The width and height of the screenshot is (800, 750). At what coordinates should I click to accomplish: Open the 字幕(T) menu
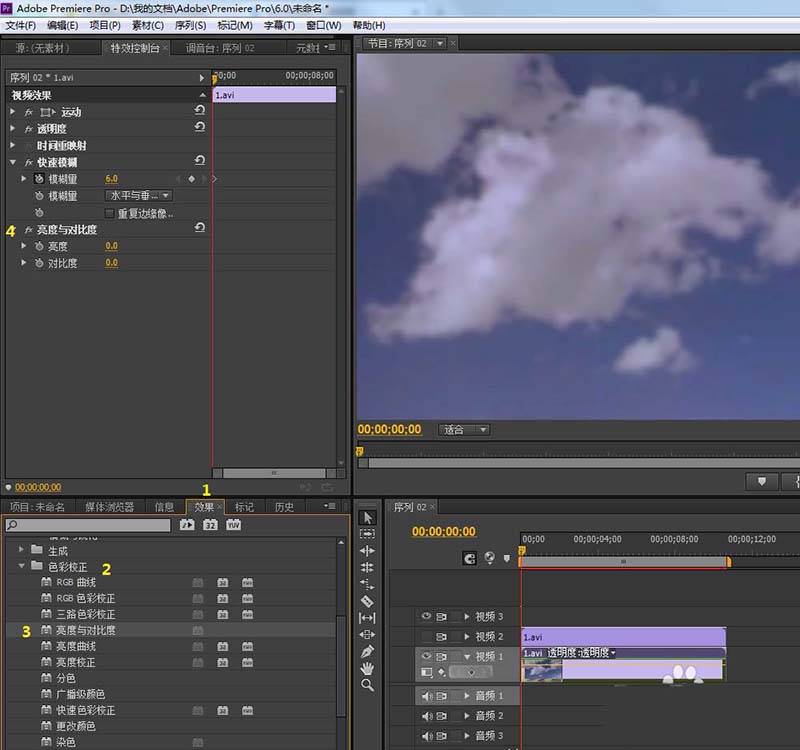[279, 25]
